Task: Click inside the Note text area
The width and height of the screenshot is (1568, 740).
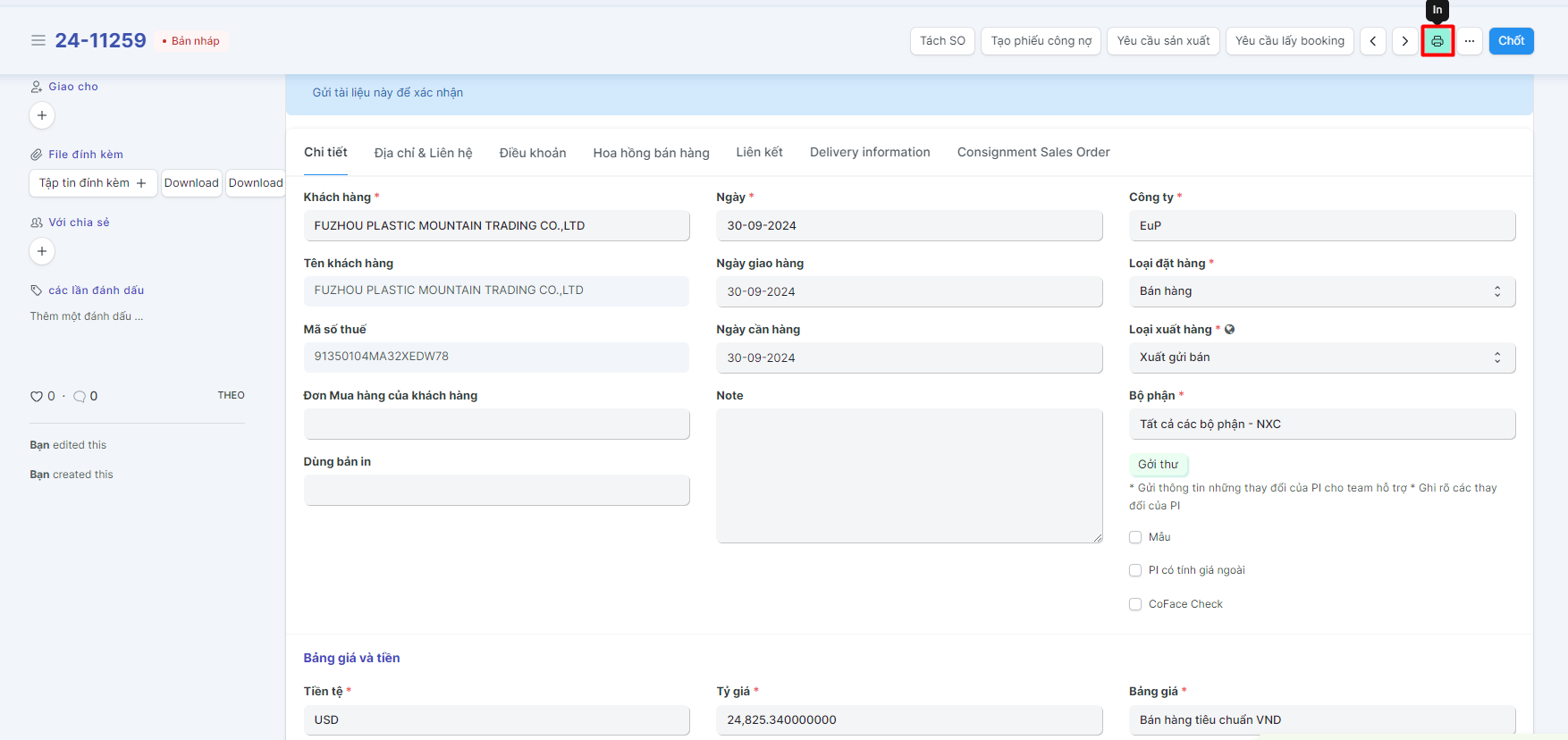Action: (908, 475)
